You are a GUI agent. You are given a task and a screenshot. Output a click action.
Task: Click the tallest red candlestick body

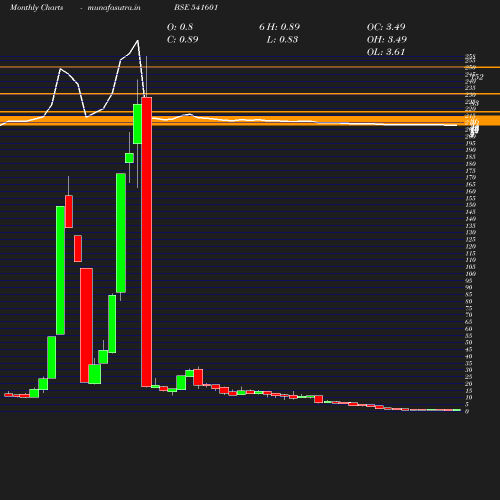(x=146, y=242)
